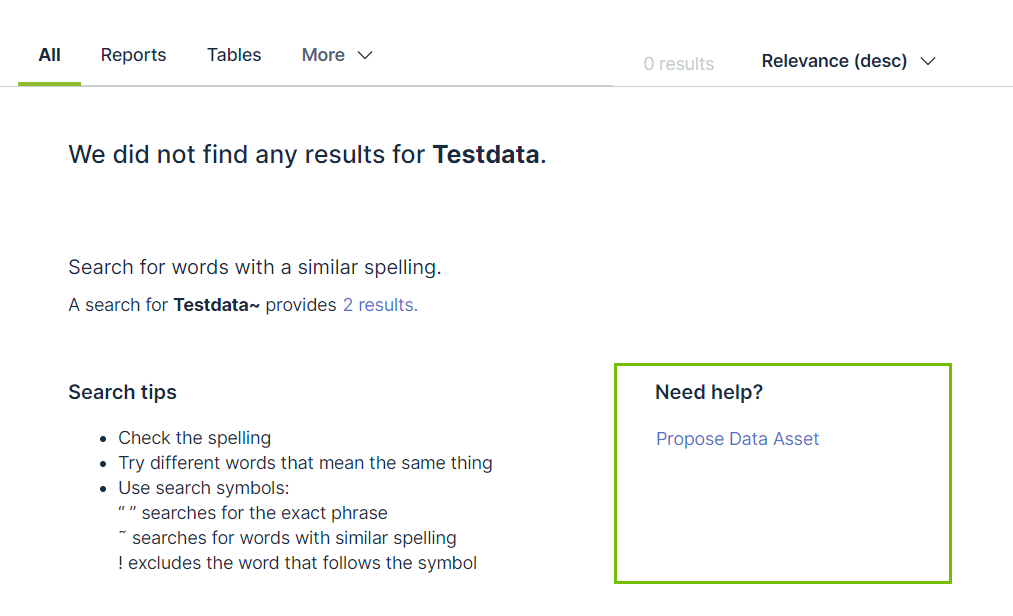Click the exclamation excludes-word tip line
This screenshot has height=616, width=1013.
click(x=297, y=563)
